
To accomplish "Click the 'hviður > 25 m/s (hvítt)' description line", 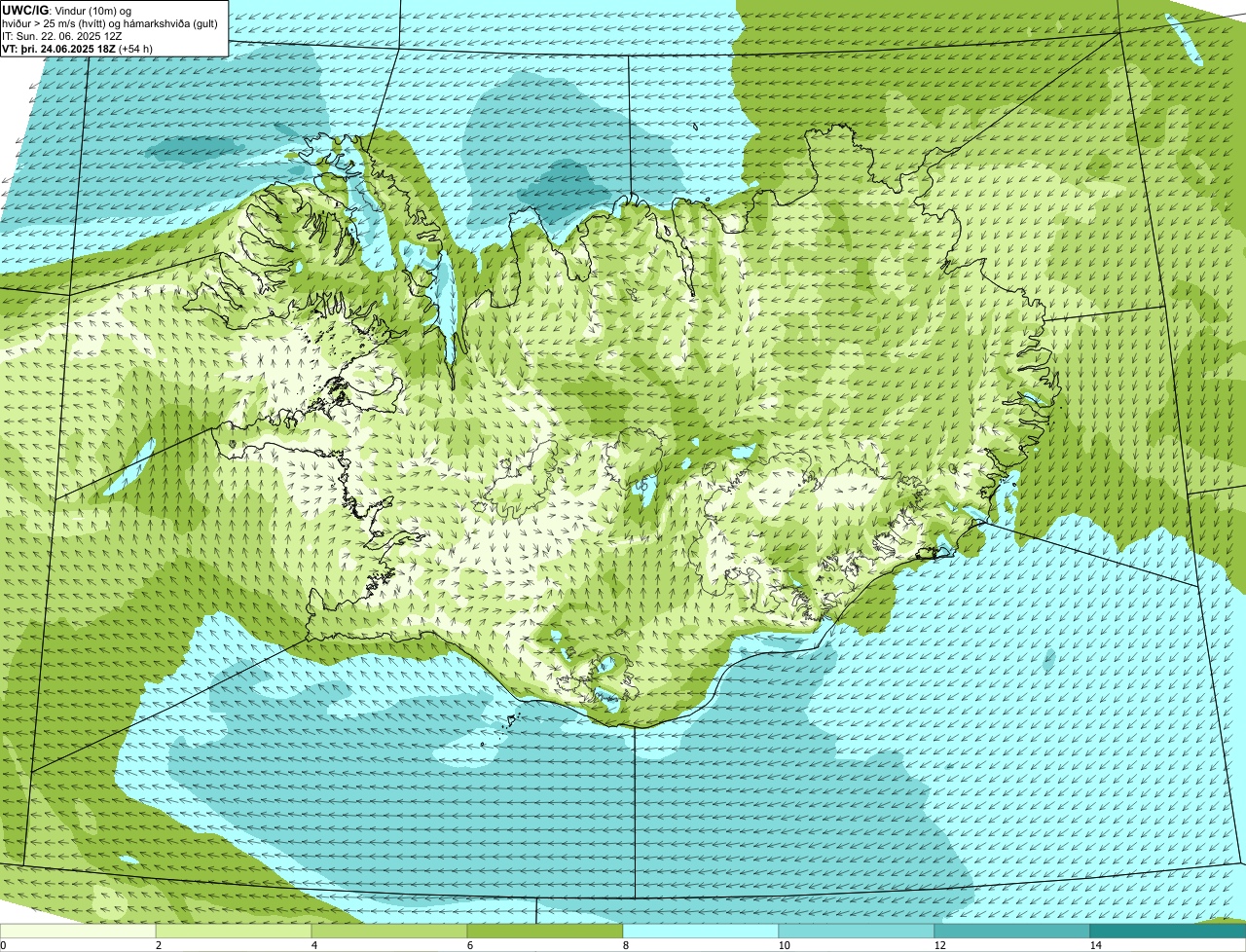I will pos(110,23).
